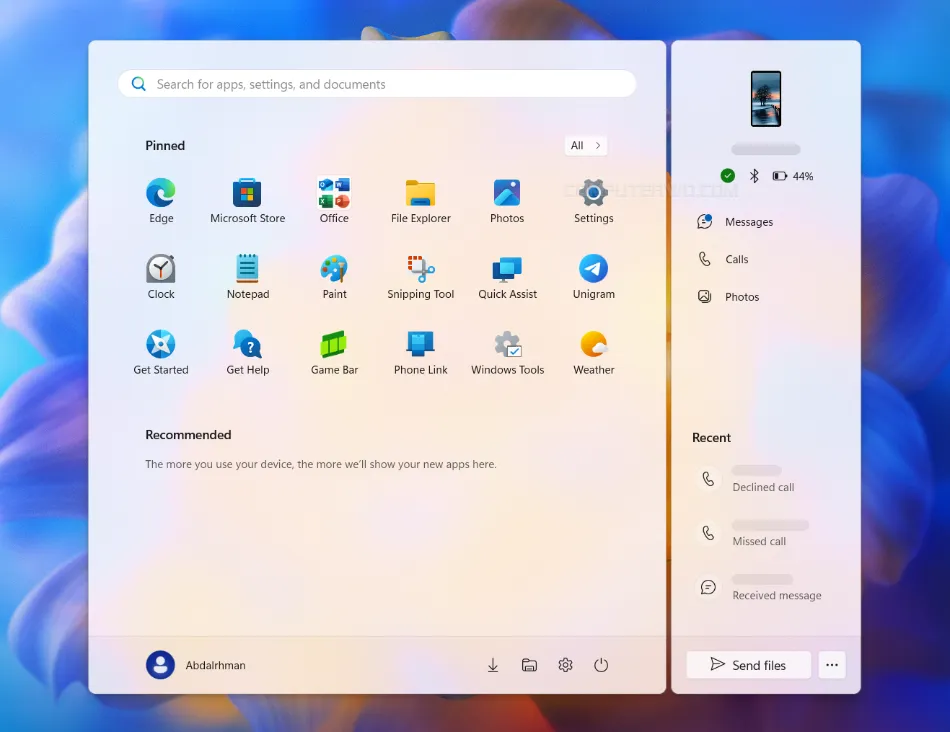Expand the All pinned apps list
The width and height of the screenshot is (950, 732).
click(586, 145)
